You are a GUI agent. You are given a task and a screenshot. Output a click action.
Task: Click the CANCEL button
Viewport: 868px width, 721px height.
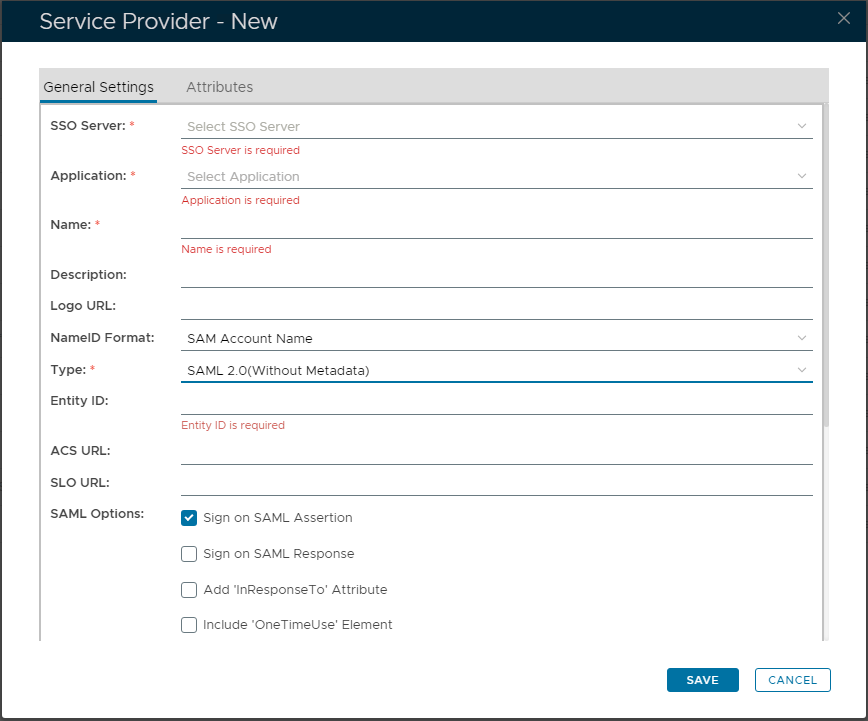point(792,680)
